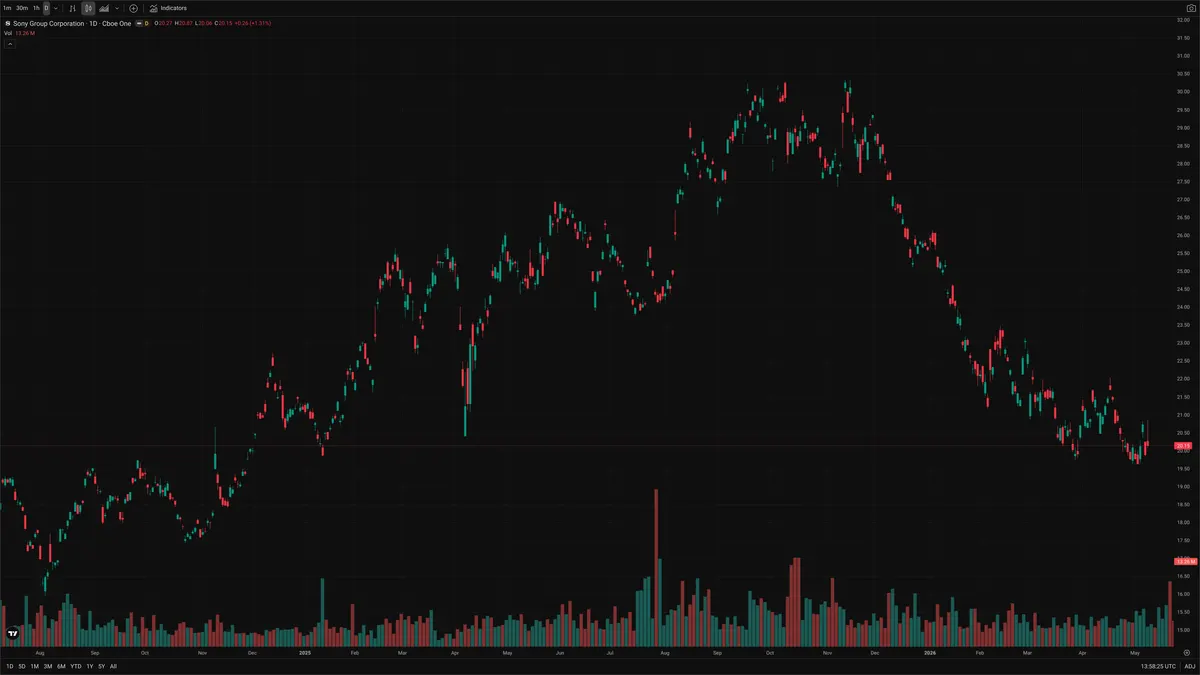The height and width of the screenshot is (675, 1200).
Task: Select the Candles chart style icon
Action: [88, 8]
